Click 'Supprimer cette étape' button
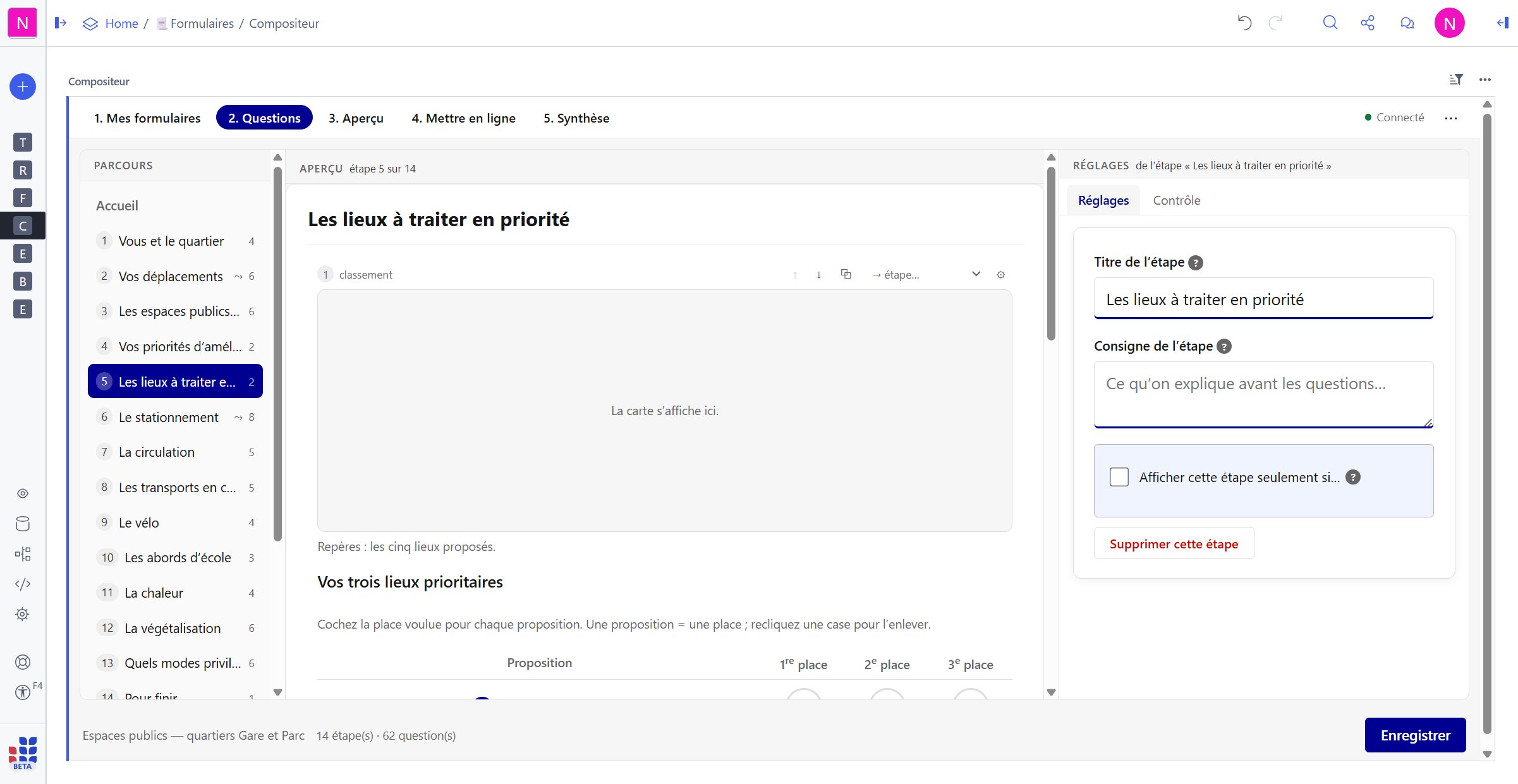This screenshot has height=784, width=1518. [x=1174, y=544]
